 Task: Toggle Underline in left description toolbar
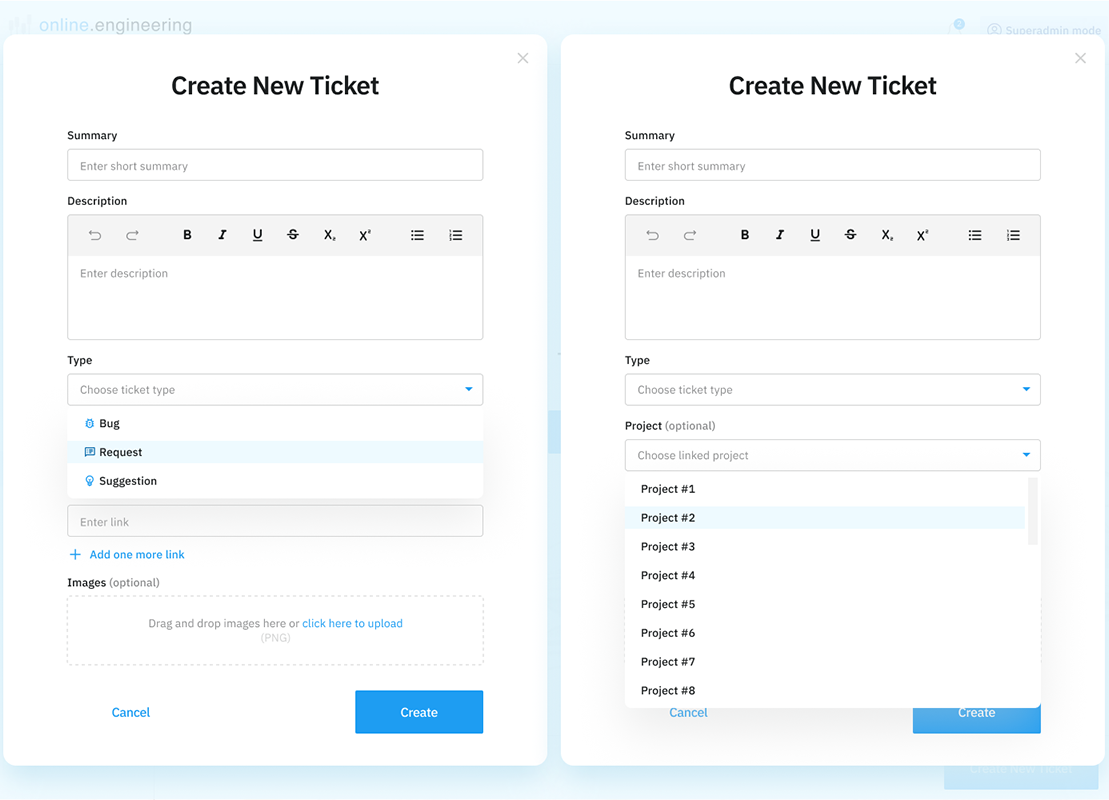pyautogui.click(x=257, y=235)
